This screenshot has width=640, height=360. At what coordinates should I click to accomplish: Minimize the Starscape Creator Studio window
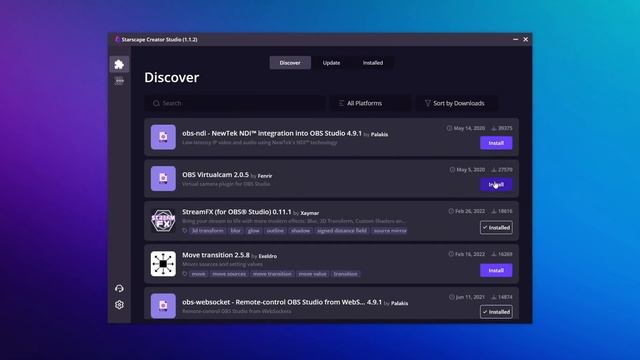(516, 39)
